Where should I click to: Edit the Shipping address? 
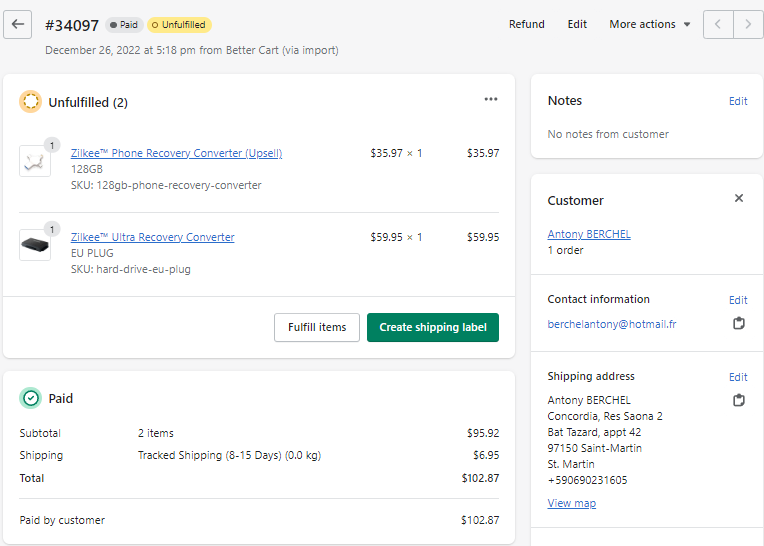pos(738,377)
